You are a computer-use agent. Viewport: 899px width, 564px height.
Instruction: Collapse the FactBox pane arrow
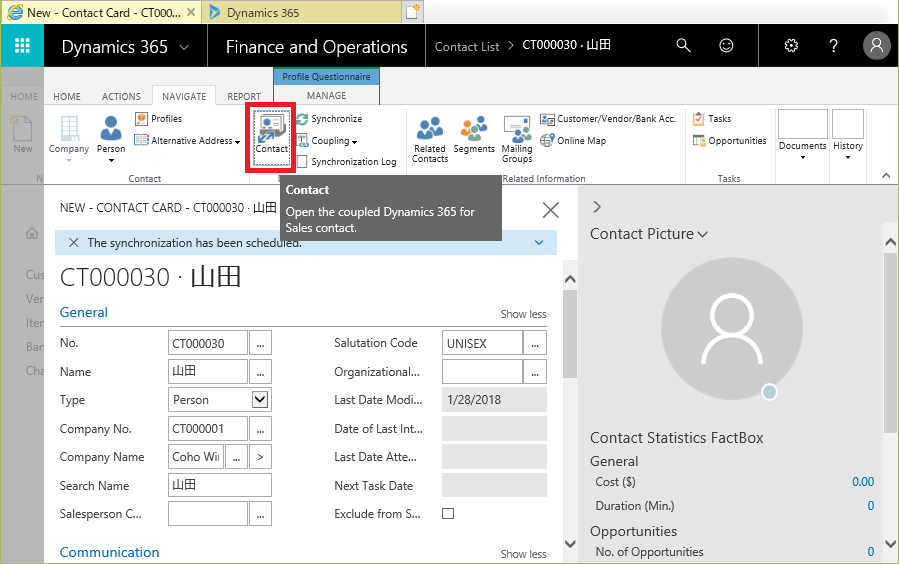[x=597, y=207]
